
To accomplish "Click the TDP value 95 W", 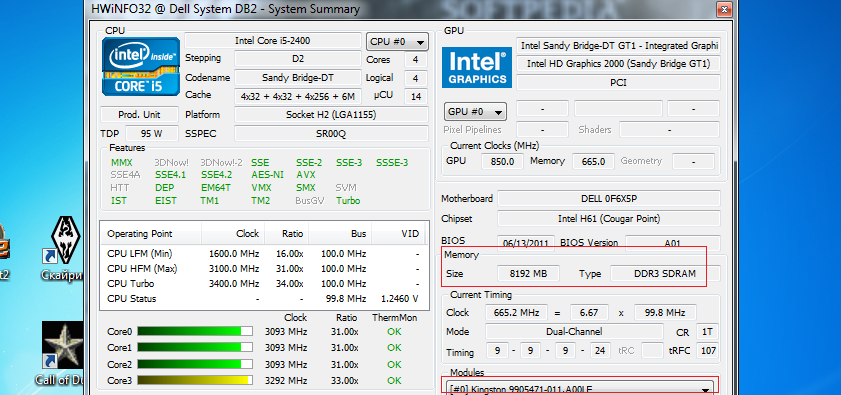I will pyautogui.click(x=152, y=134).
